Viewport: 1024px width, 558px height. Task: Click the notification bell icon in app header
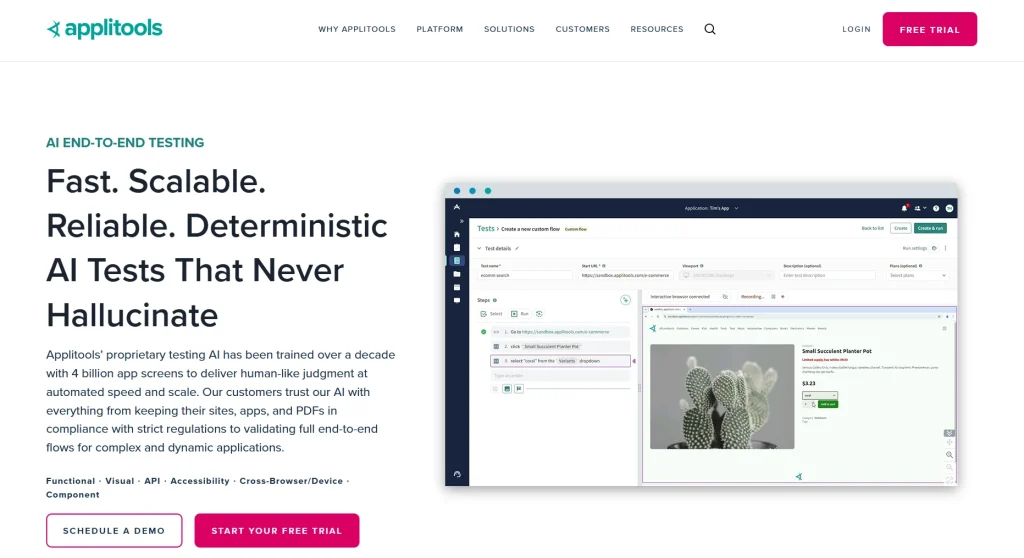point(904,208)
